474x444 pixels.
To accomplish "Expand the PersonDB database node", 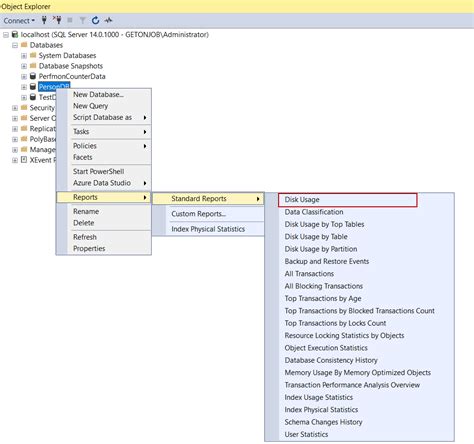I will click(24, 87).
